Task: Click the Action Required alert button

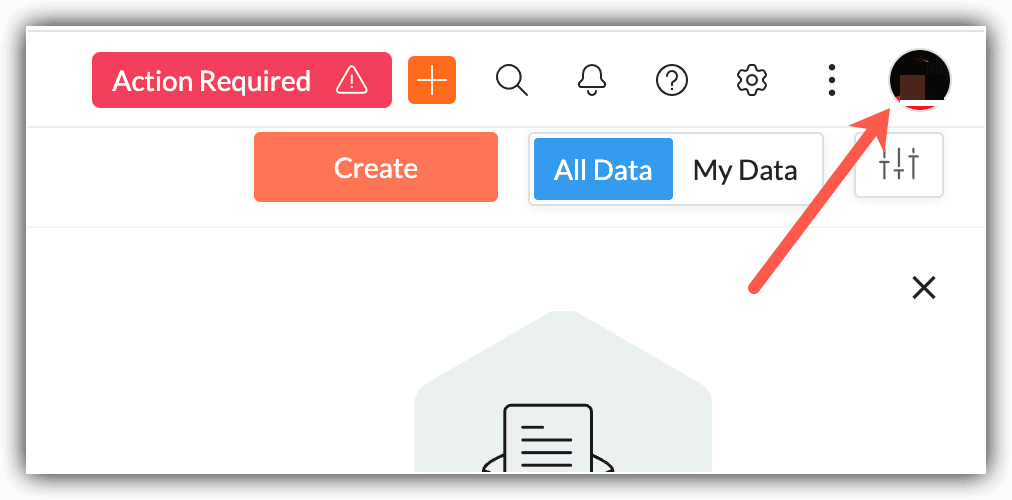Action: pyautogui.click(x=241, y=80)
